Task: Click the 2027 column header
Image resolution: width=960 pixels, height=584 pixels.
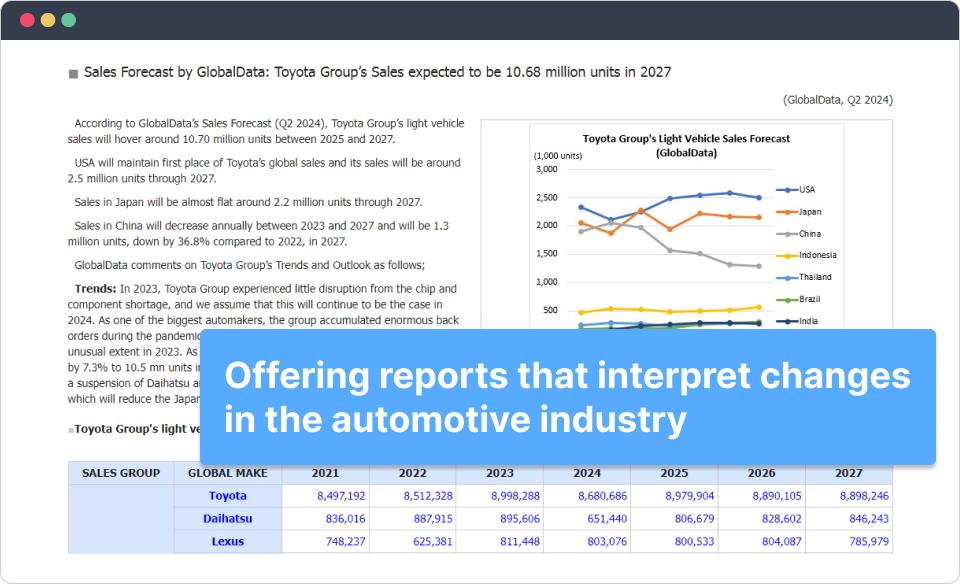Action: pyautogui.click(x=849, y=473)
